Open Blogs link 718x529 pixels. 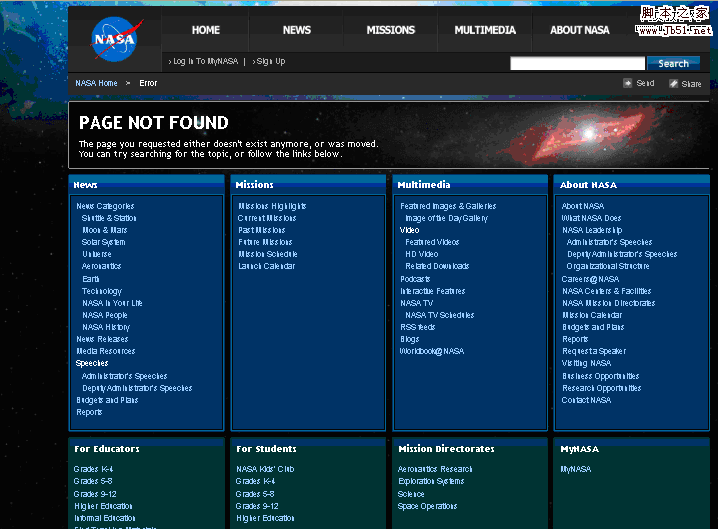[409, 339]
